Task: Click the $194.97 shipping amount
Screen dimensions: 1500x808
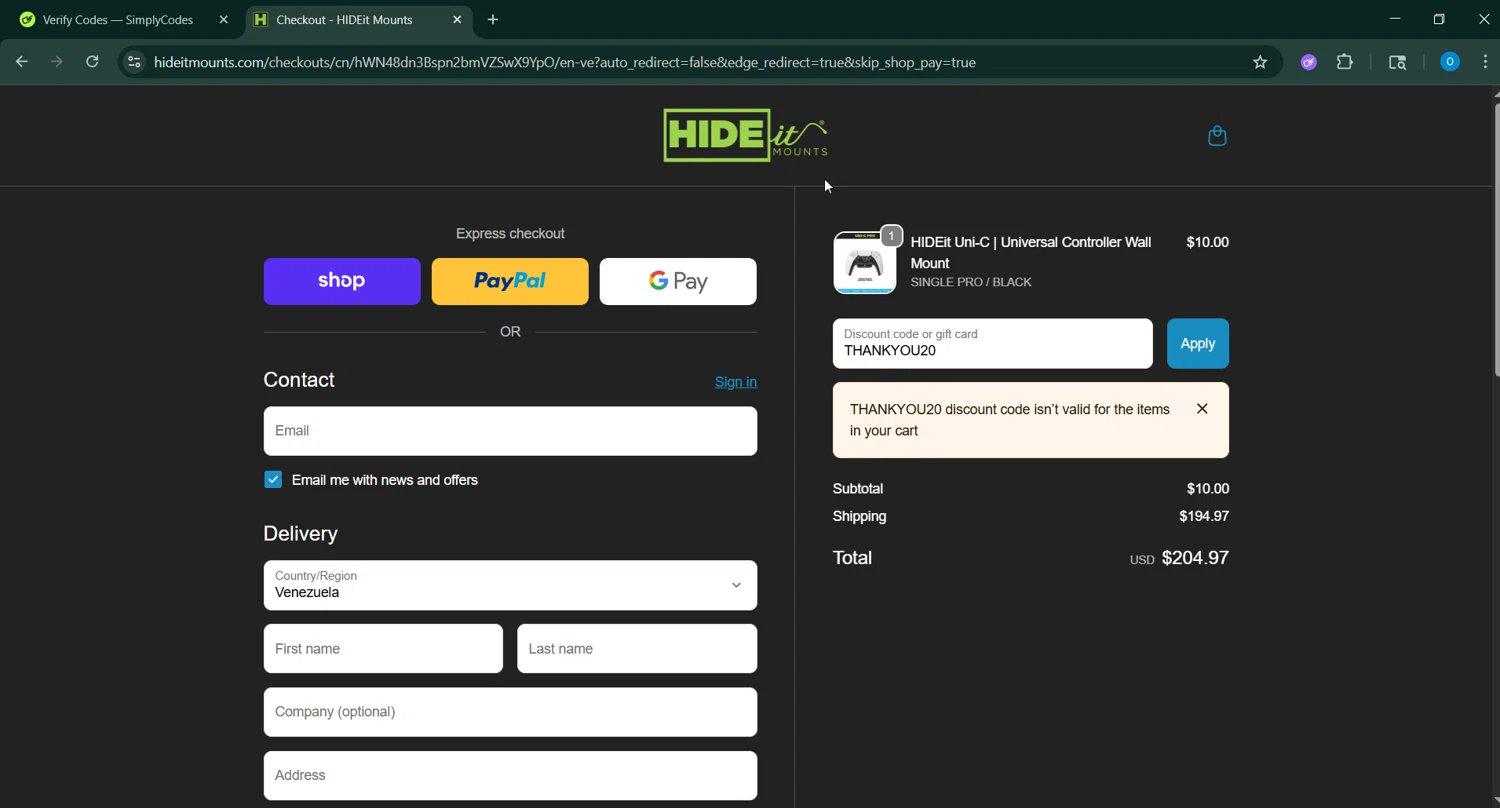Action: (x=1204, y=517)
